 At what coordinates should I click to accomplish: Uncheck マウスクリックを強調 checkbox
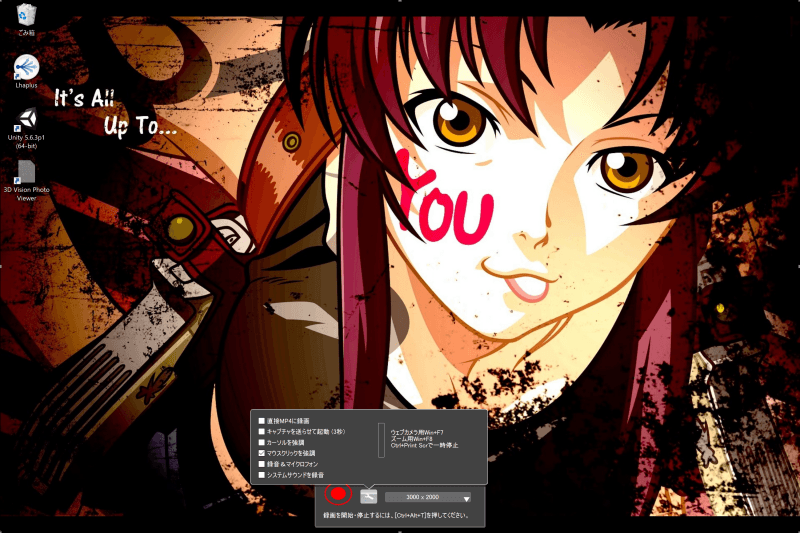pyautogui.click(x=262, y=453)
